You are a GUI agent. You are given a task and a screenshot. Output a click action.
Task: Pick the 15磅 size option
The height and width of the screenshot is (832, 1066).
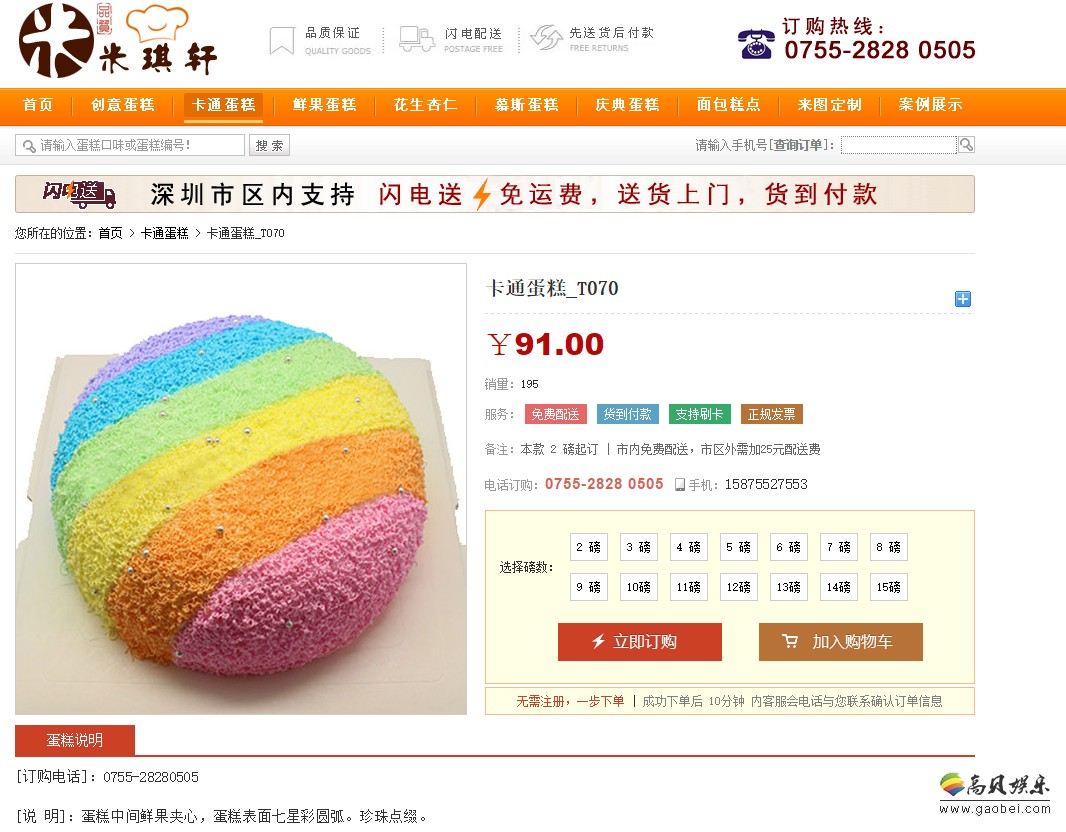pyautogui.click(x=889, y=587)
